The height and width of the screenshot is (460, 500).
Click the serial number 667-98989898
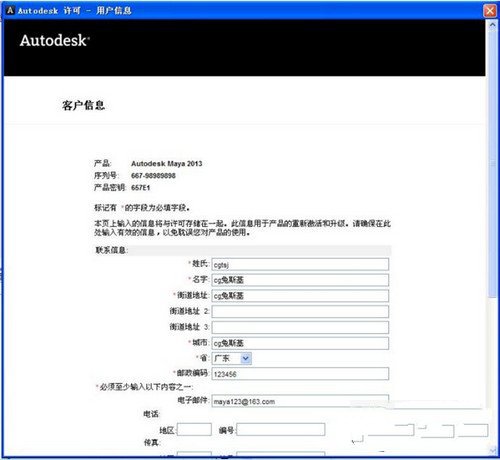(x=153, y=176)
